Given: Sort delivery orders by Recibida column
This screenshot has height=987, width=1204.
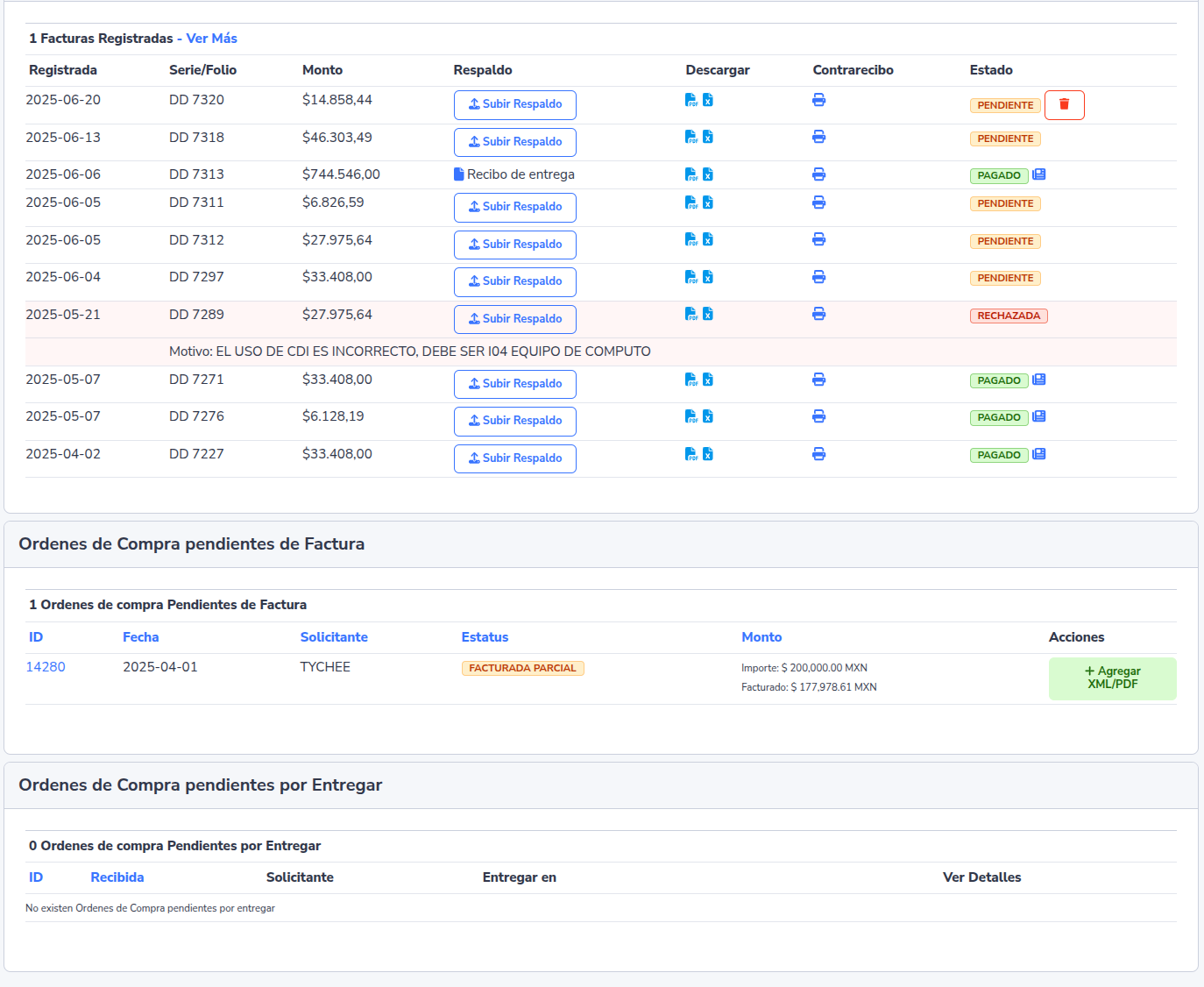Looking at the screenshot, I should (117, 877).
